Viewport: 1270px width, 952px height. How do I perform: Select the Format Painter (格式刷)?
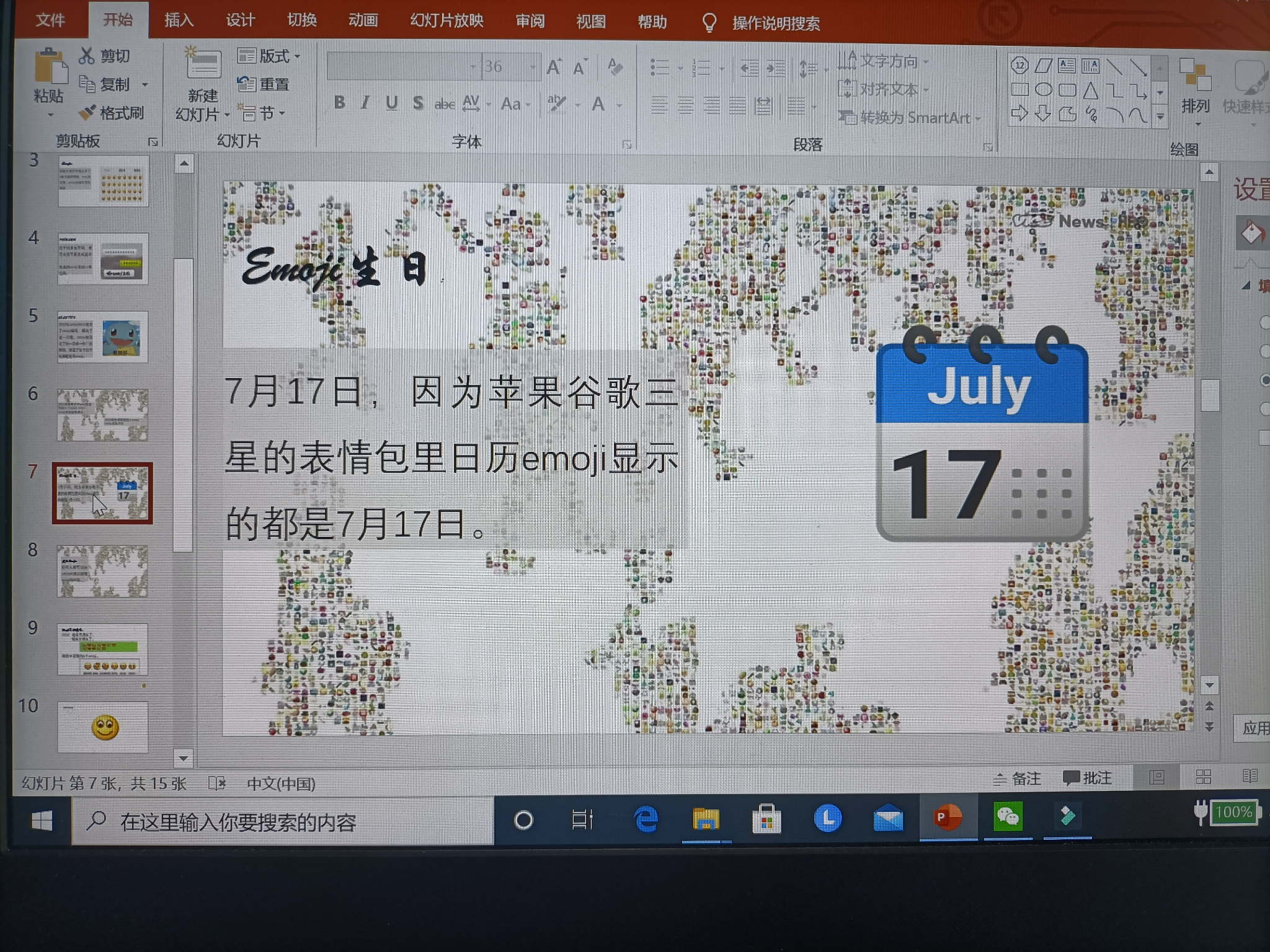[x=112, y=113]
